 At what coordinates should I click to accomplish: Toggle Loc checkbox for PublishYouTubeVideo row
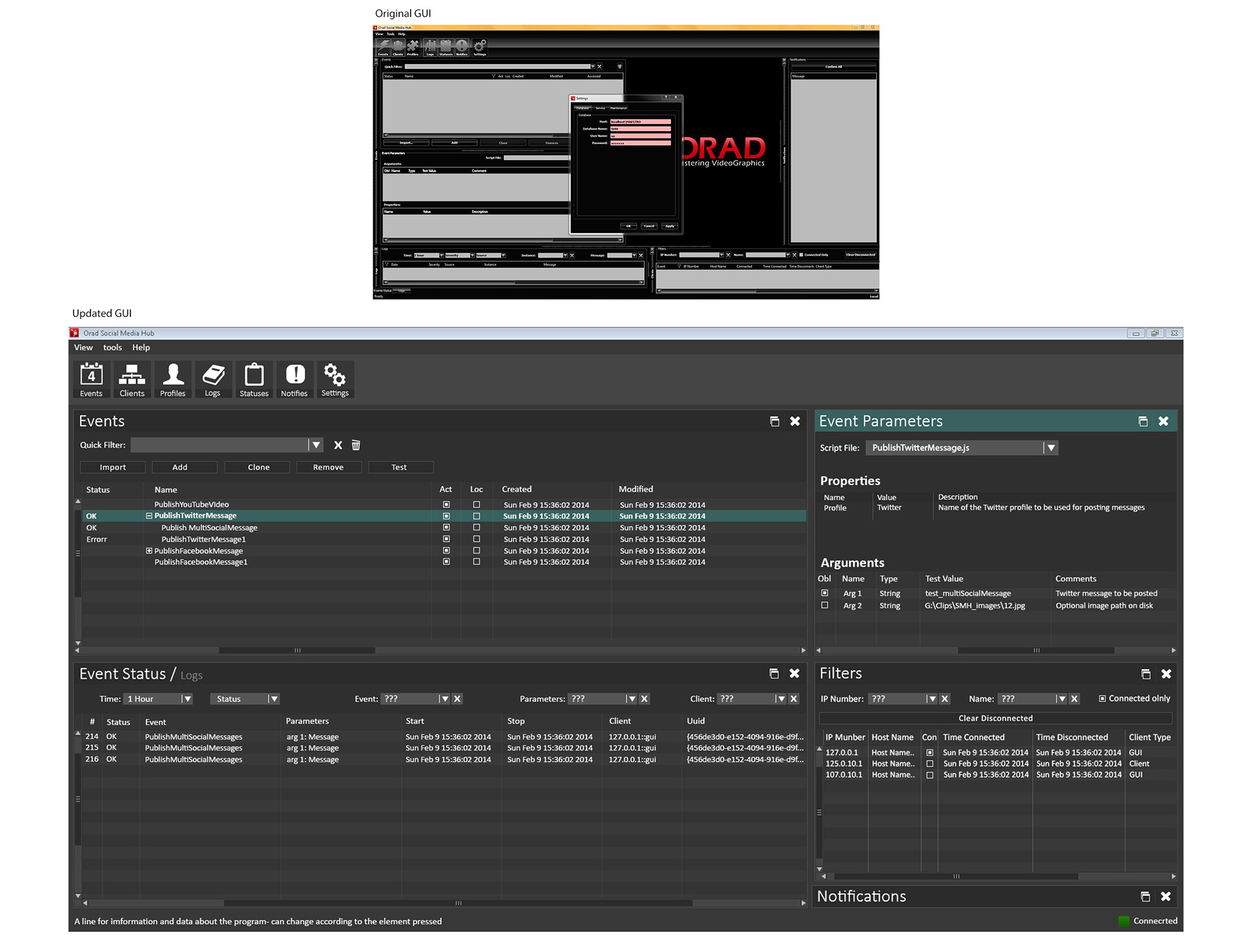[x=477, y=504]
